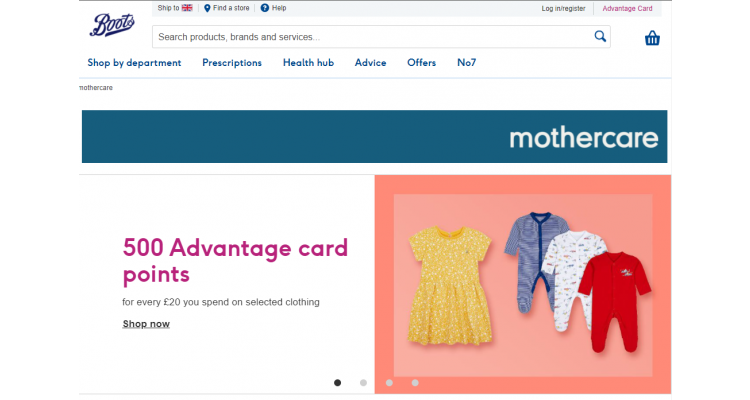Image resolution: width=750 pixels, height=400 pixels.
Task: Select the third carousel dot
Action: tap(389, 383)
